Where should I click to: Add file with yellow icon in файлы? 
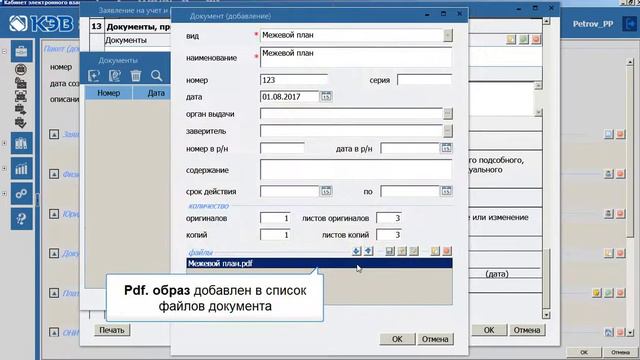click(x=435, y=251)
